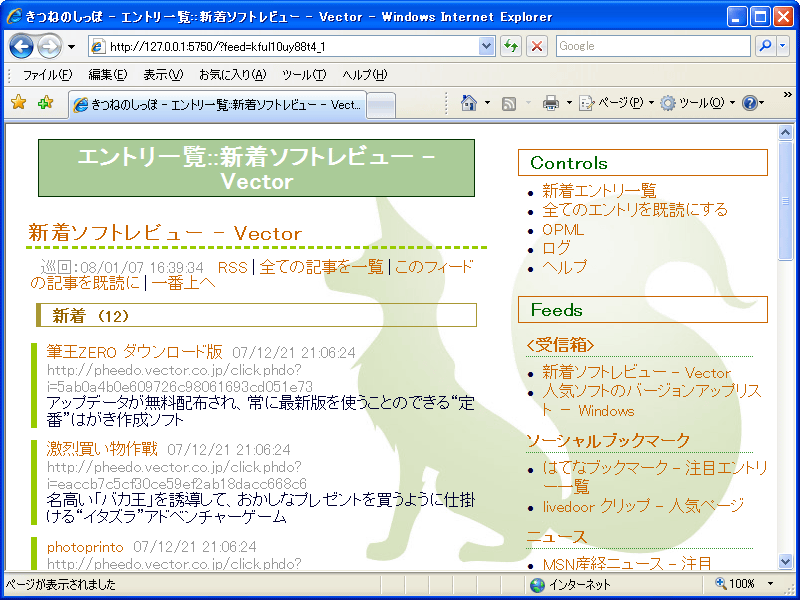
Task: Open the Help question mark menu
Action: (x=753, y=103)
